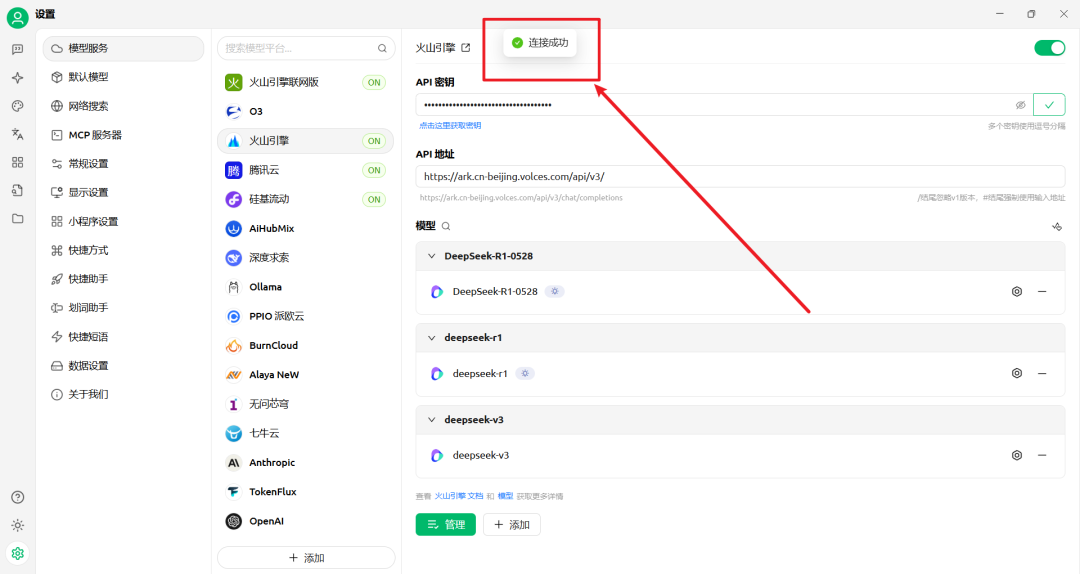Open 默认模型 settings section
1080x574 pixels.
123,77
